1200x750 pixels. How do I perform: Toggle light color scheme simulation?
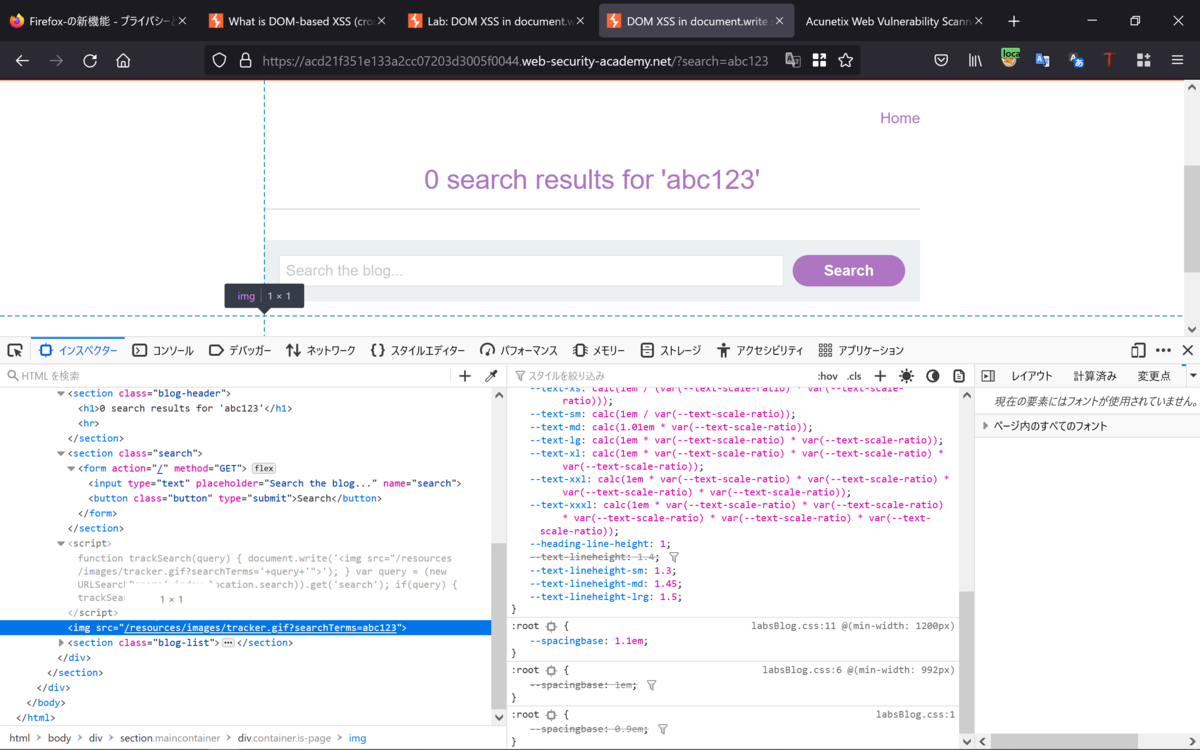coord(906,376)
